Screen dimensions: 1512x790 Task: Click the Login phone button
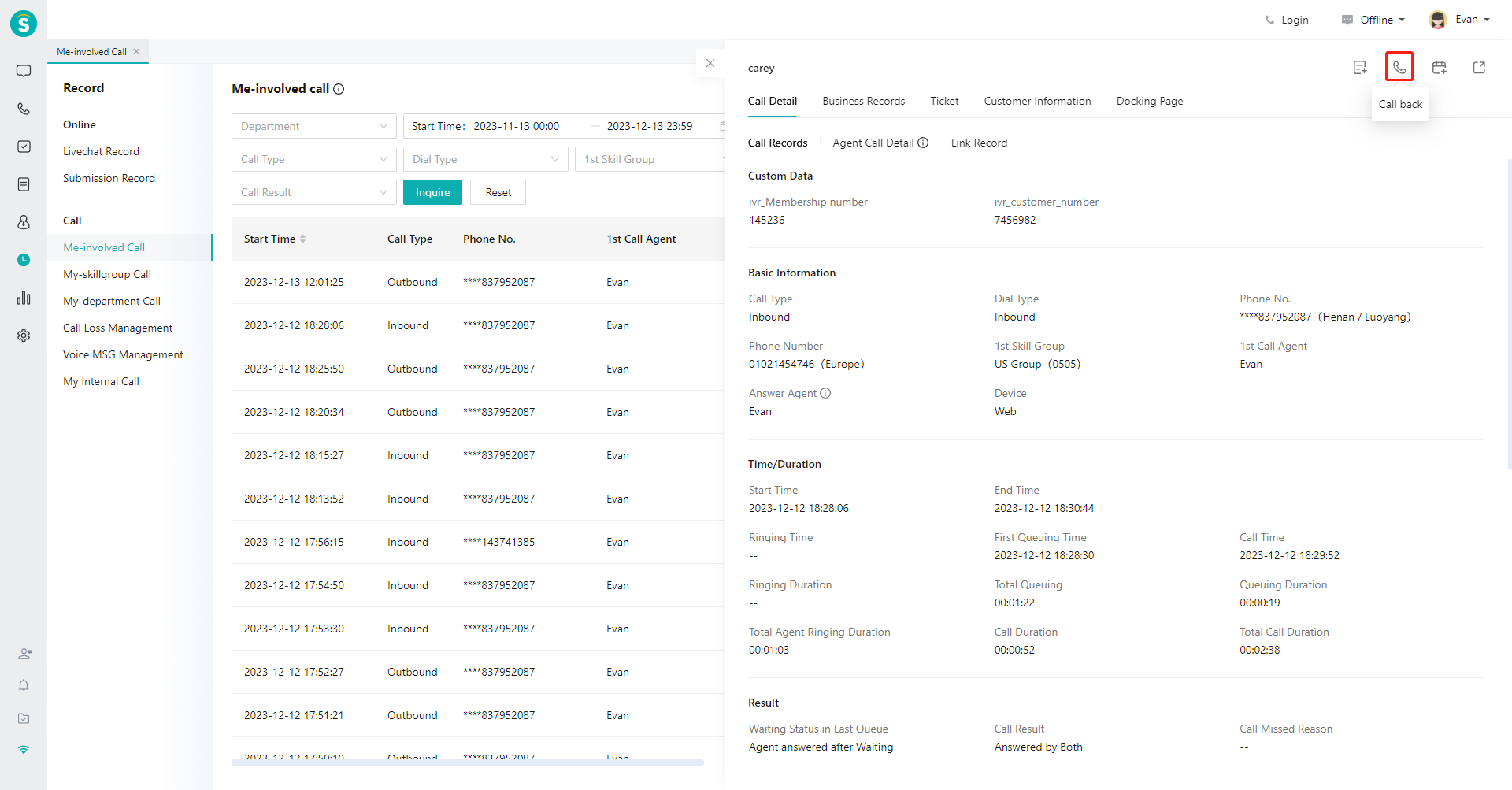[x=1287, y=20]
